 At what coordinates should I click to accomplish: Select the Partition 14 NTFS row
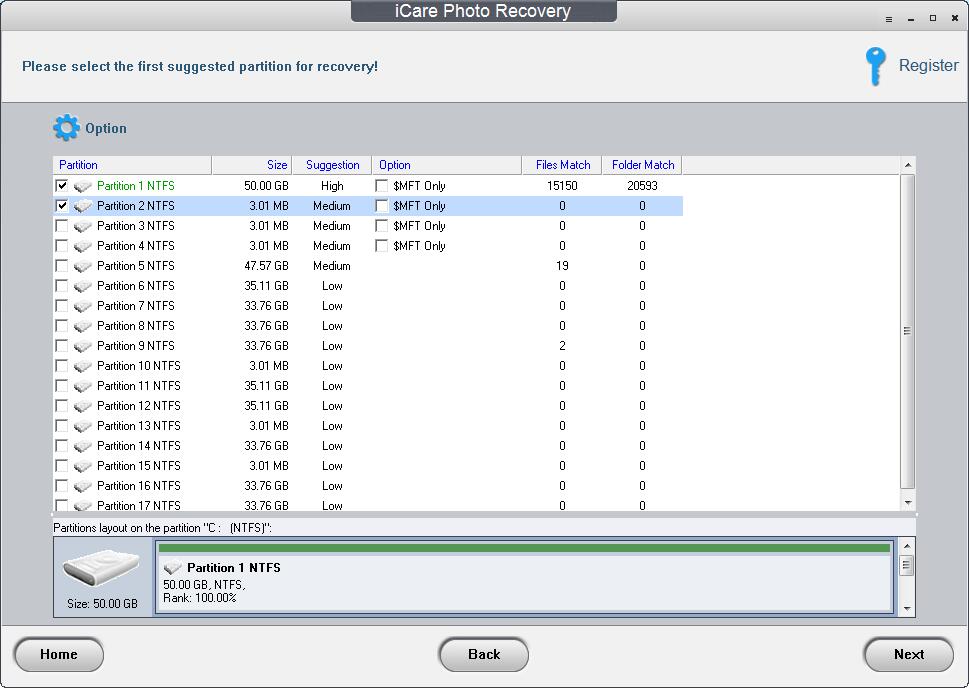click(368, 446)
